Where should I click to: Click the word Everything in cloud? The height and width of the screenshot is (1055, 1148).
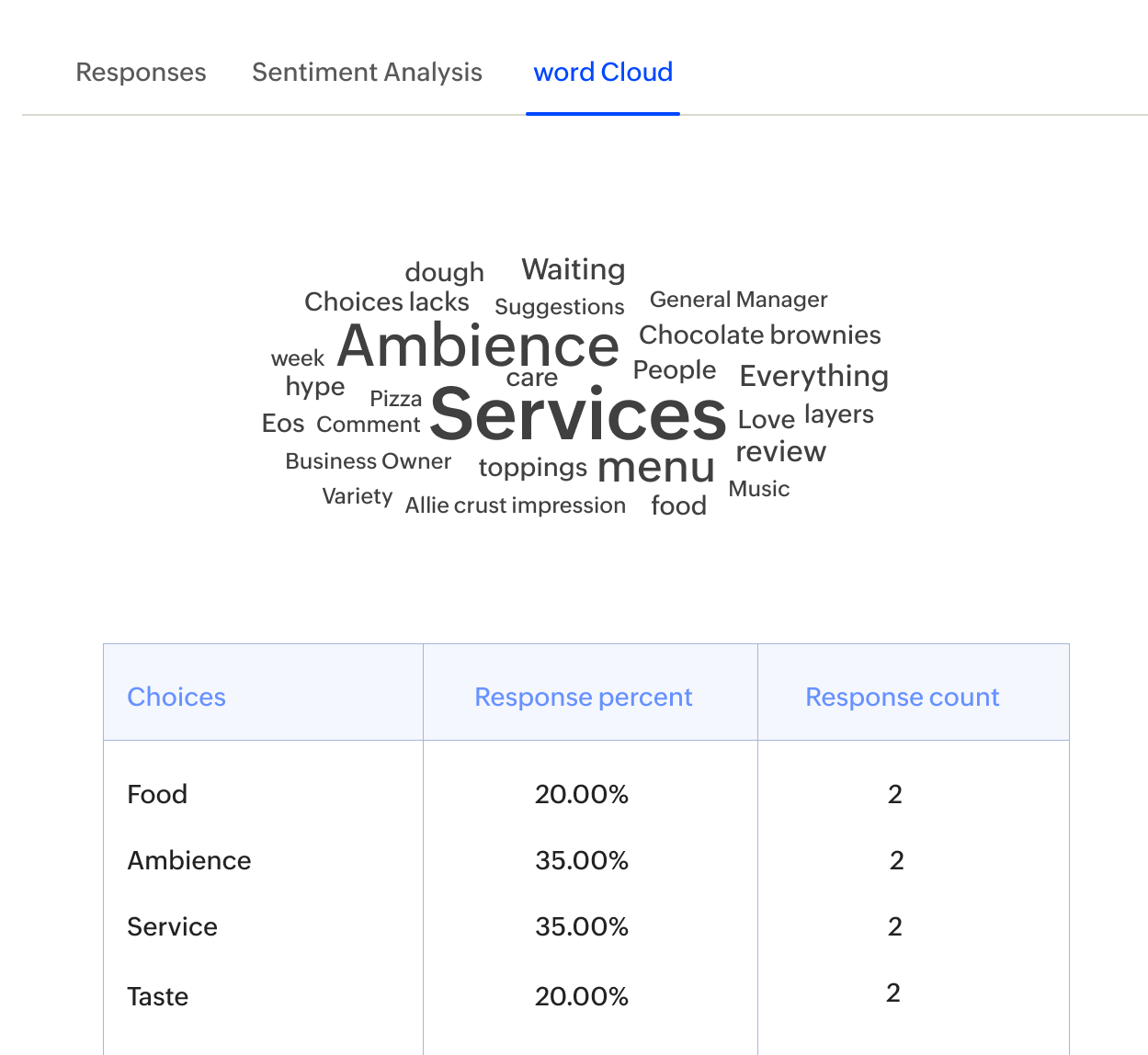[x=813, y=376]
